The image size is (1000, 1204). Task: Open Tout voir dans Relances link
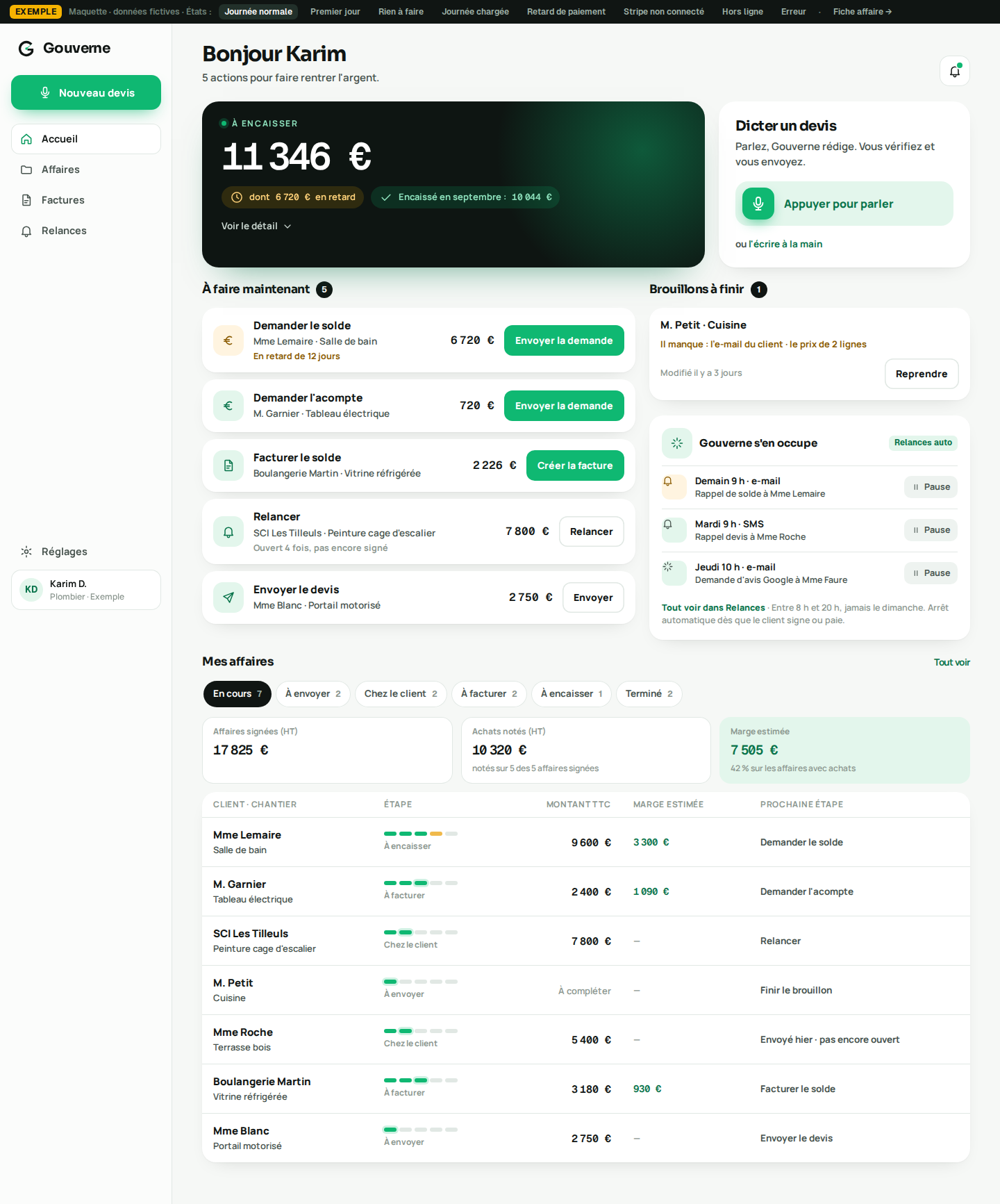click(713, 608)
